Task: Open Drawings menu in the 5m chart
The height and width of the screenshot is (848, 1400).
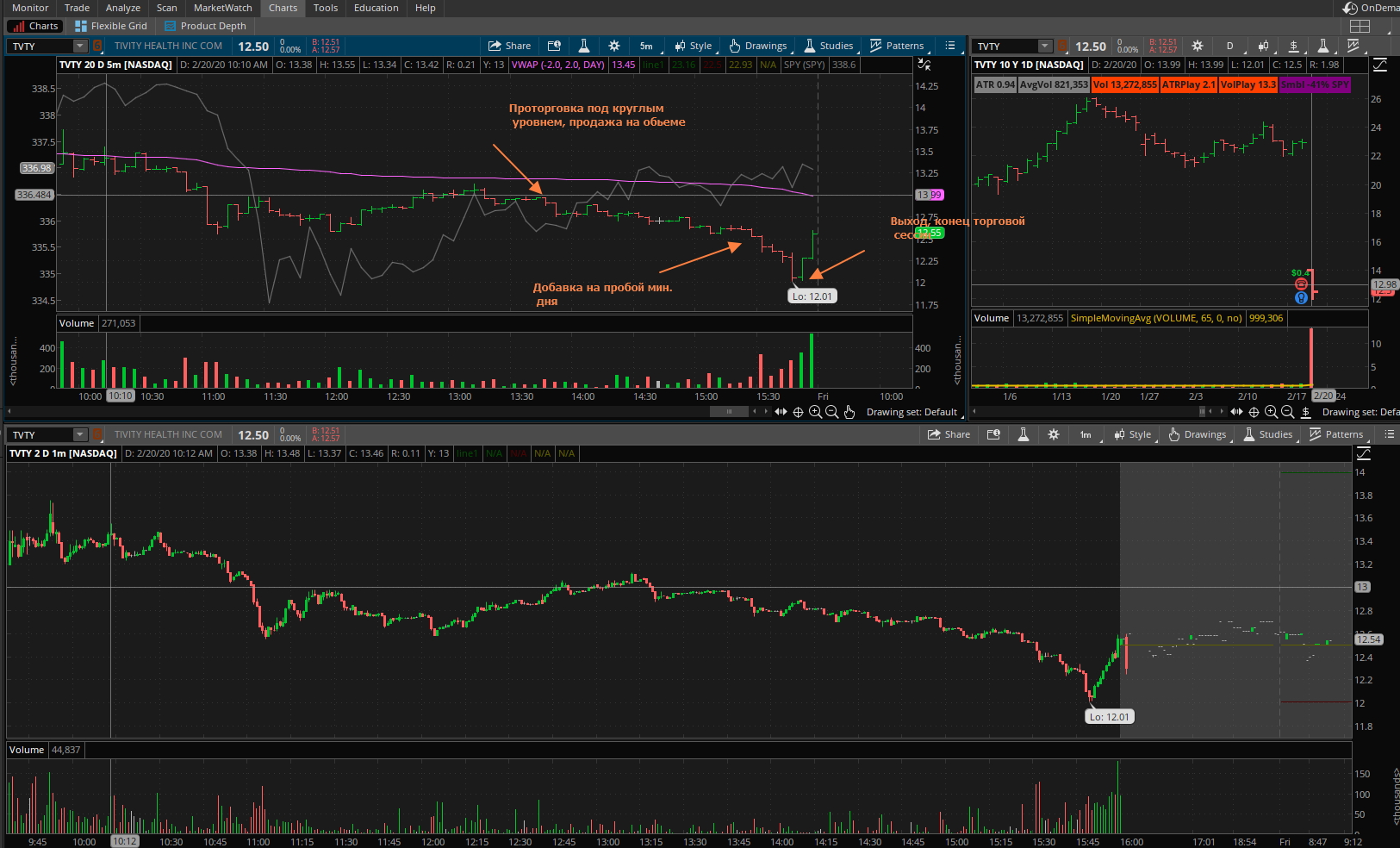Action: 758,47
